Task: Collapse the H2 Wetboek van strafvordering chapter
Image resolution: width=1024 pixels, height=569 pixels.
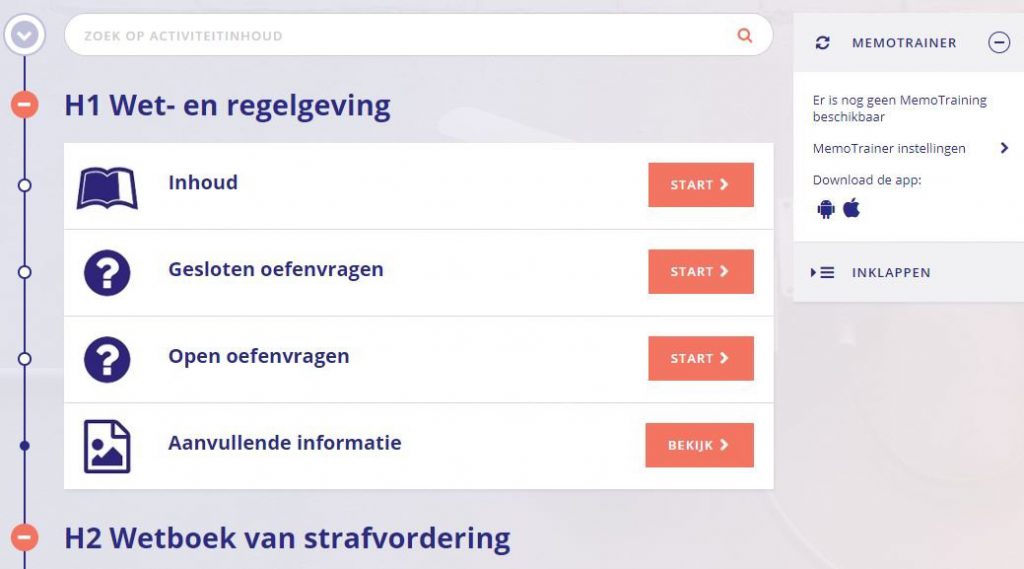Action: click(25, 538)
